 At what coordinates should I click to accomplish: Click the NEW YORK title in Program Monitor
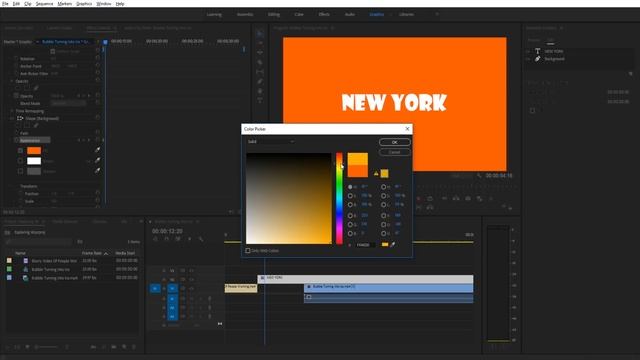click(394, 102)
